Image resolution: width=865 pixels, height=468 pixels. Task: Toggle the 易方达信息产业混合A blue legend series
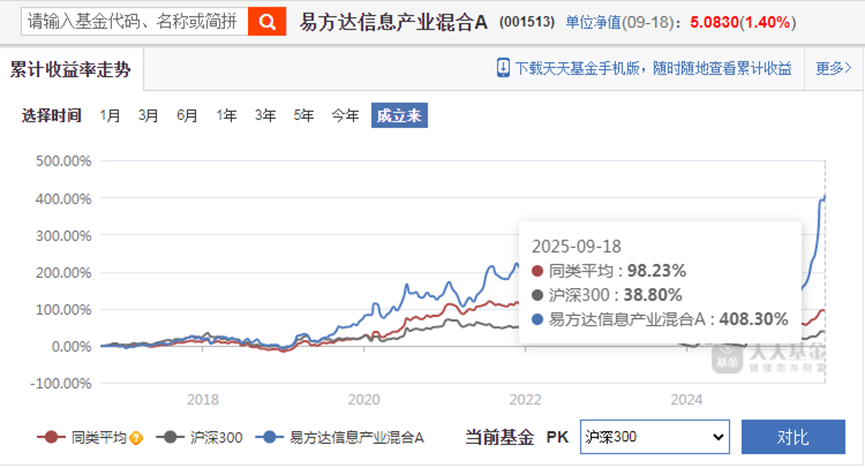click(340, 438)
